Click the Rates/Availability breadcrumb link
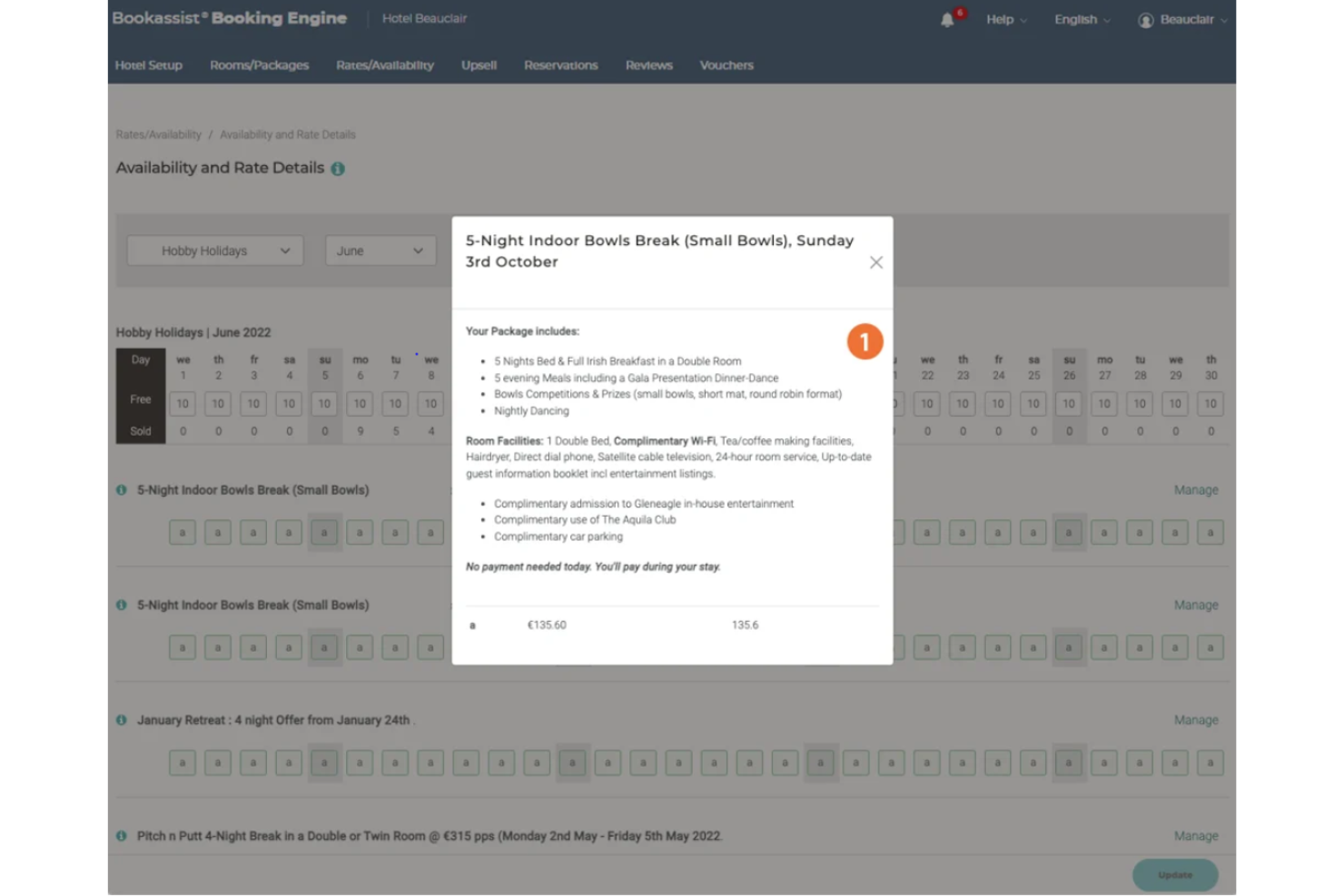The image size is (1344, 896). click(158, 133)
